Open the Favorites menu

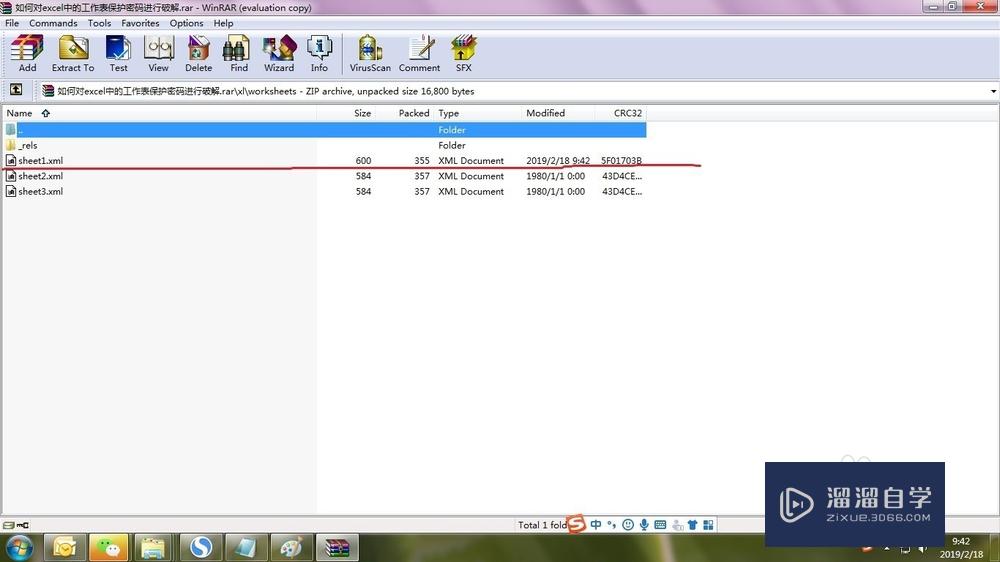pyautogui.click(x=140, y=23)
